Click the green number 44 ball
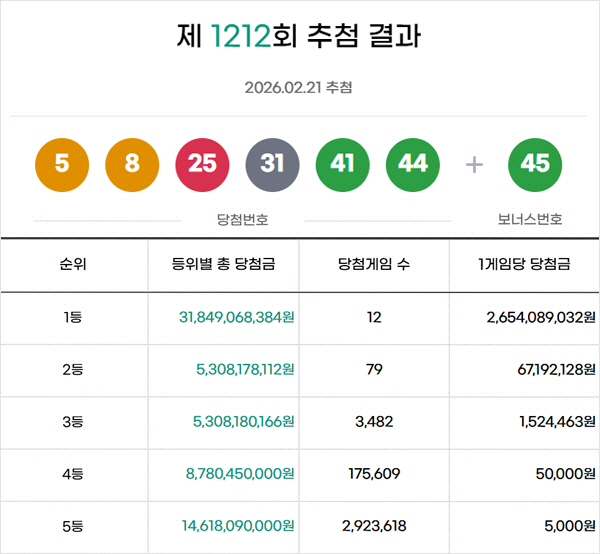Image resolution: width=600 pixels, height=554 pixels. coord(412,163)
